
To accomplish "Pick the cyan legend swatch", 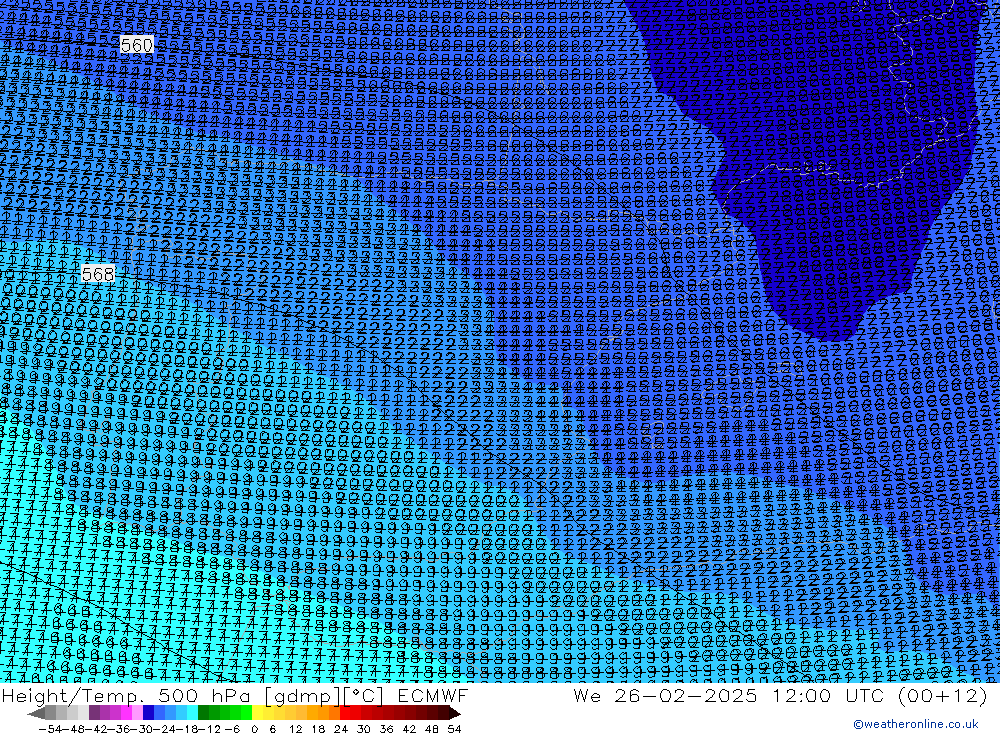I will click(x=192, y=713).
